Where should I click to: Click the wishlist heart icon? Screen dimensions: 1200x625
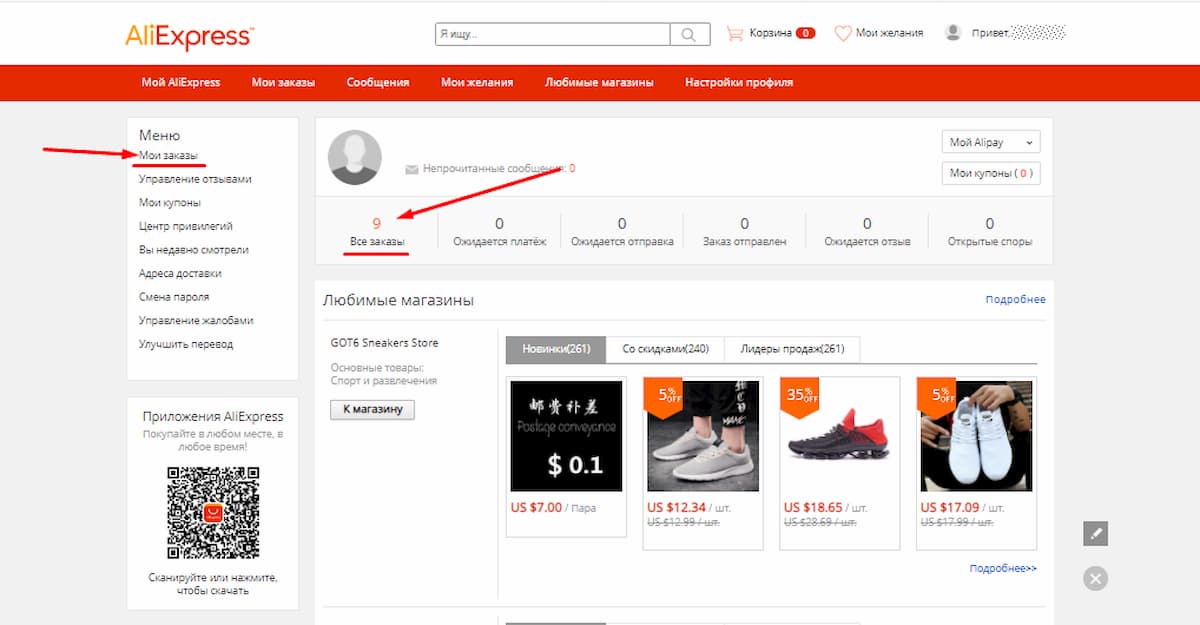point(843,33)
